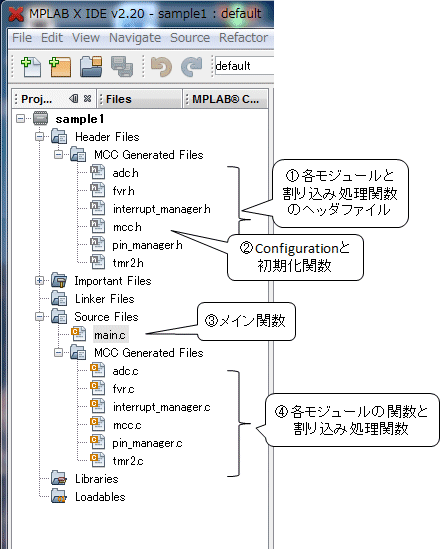Open the default configuration dropdown
Image resolution: width=440 pixels, height=549 pixels.
(x=244, y=65)
